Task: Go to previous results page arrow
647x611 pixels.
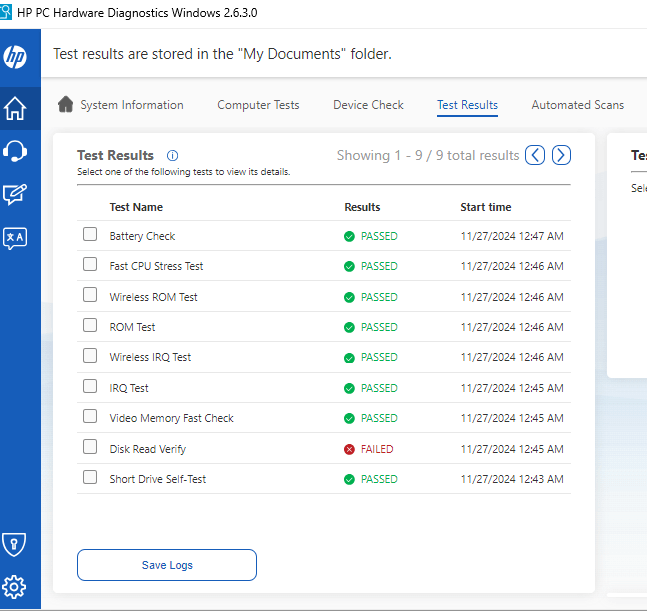Action: (535, 156)
